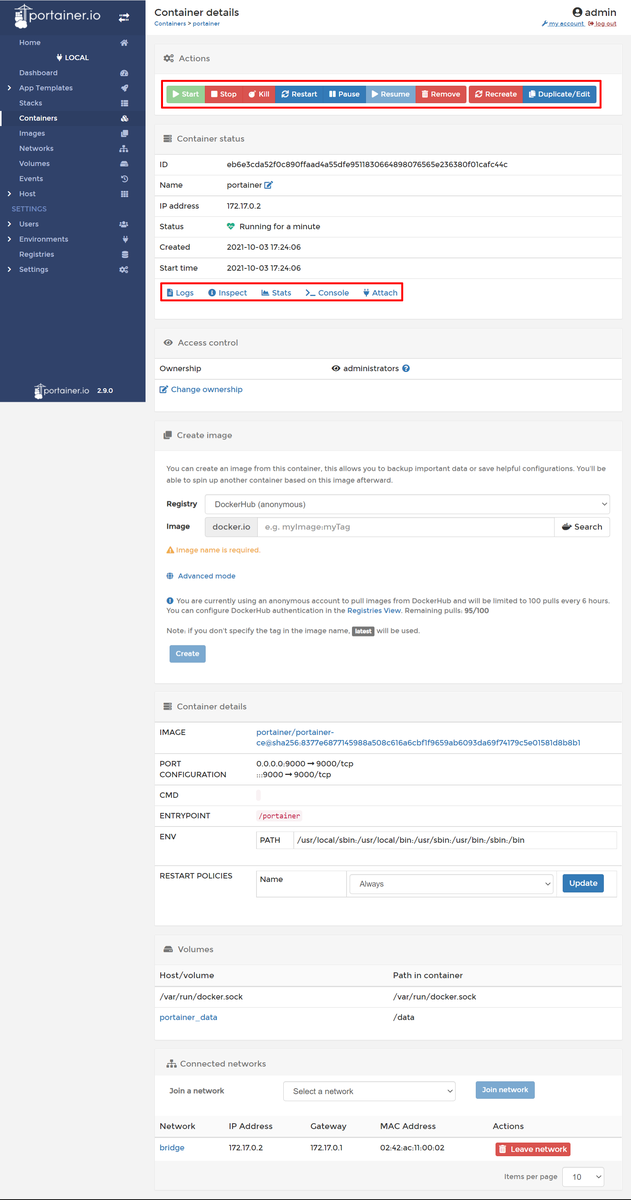Click the admin user avatar icon
This screenshot has width=631, height=1200.
577,12
